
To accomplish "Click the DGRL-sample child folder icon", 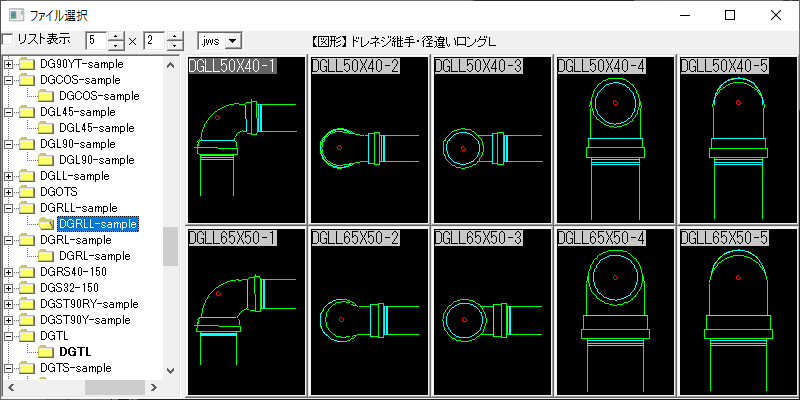I will click(x=46, y=256).
